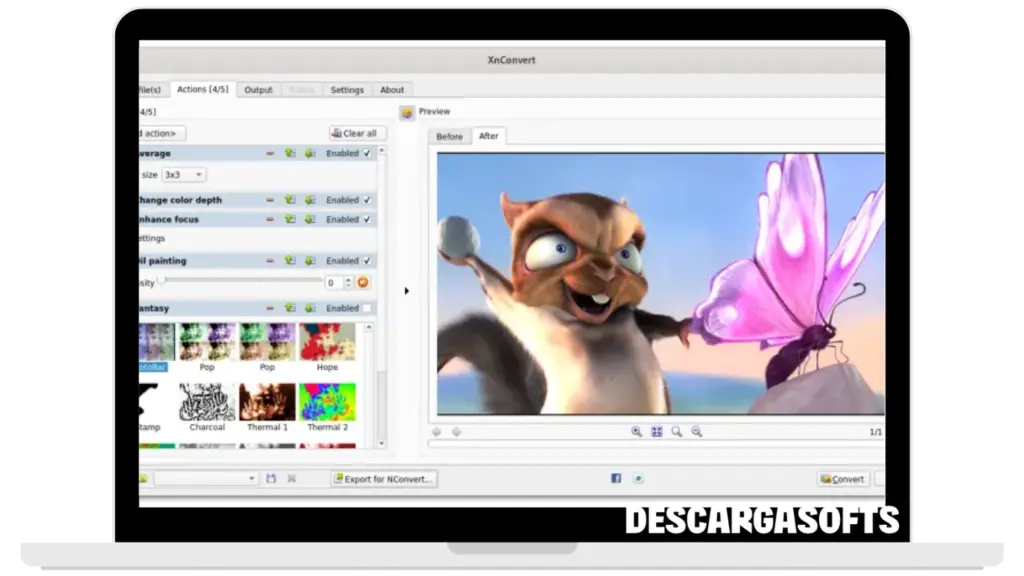Save the script using the floppy disk icon
This screenshot has height=576, width=1024.
(271, 479)
